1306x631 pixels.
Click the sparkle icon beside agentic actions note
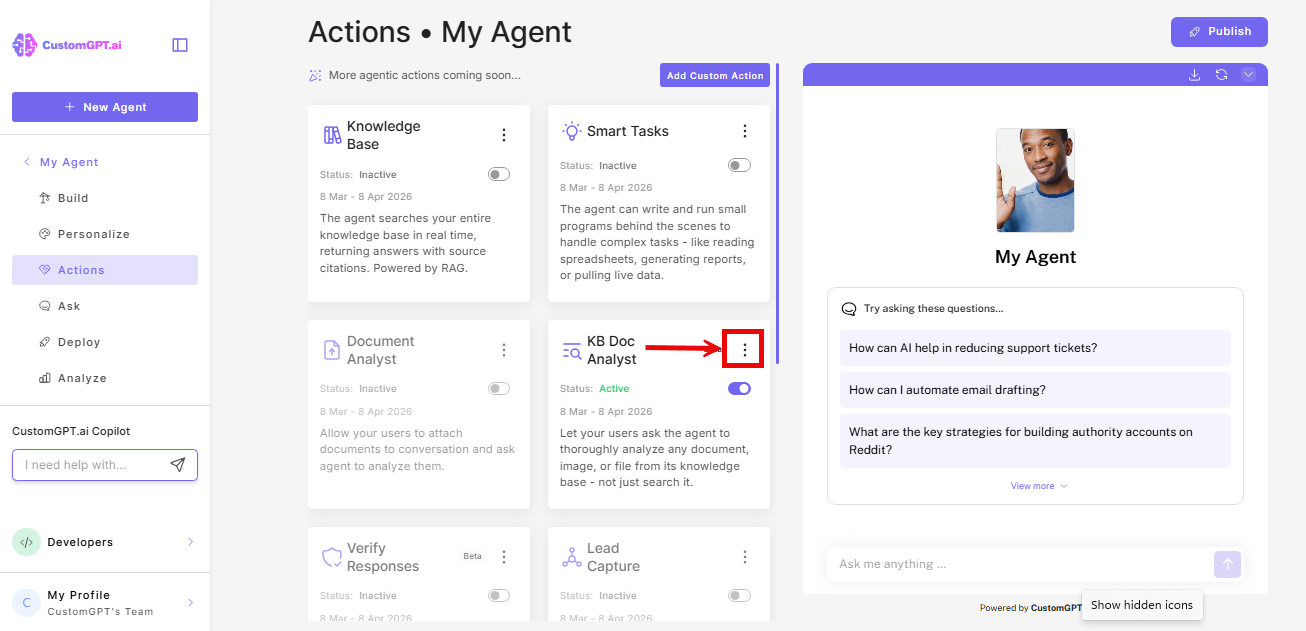pos(315,75)
